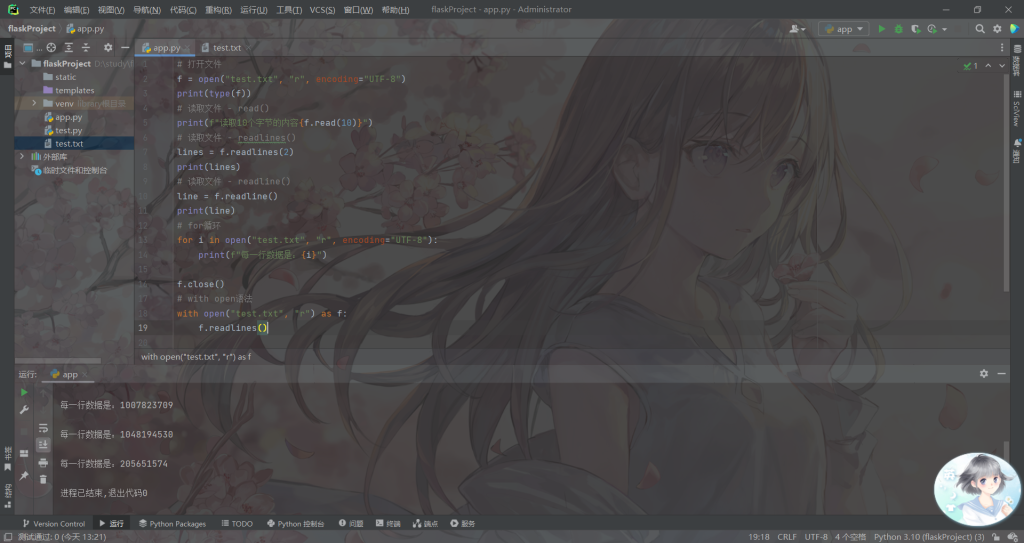Open the Python Packages tool window
Image resolution: width=1024 pixels, height=543 pixels.
(x=172, y=523)
